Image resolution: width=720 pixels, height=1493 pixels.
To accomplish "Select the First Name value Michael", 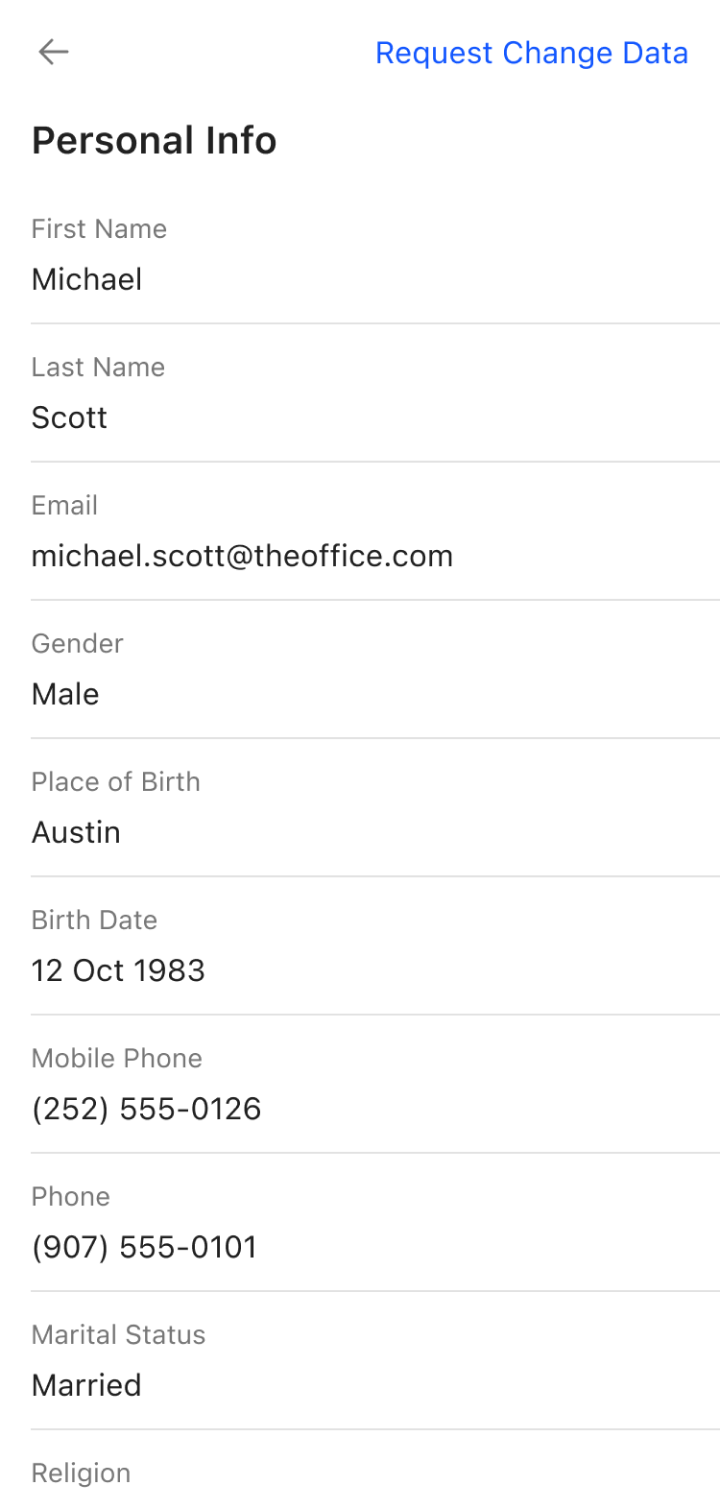I will tap(87, 279).
